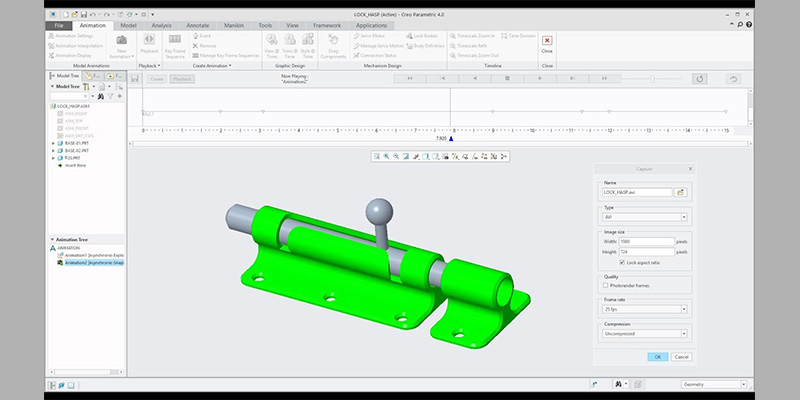Click Timescale Refit
Image resolution: width=800 pixels, height=400 pixels.
tap(468, 45)
